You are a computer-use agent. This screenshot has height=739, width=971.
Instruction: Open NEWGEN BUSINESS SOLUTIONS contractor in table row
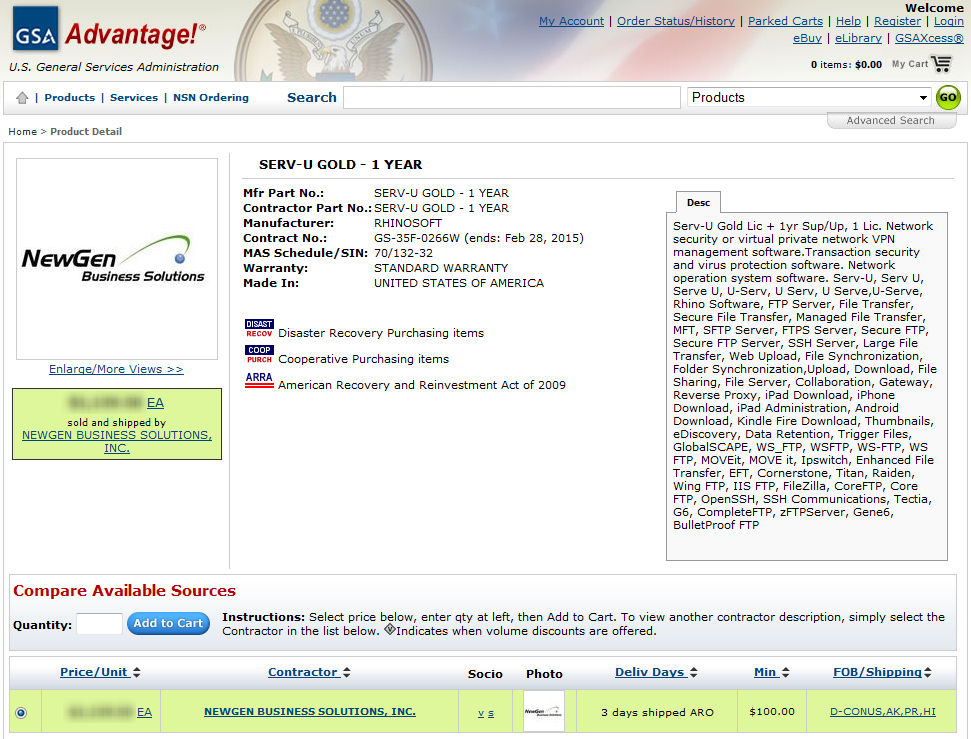tap(310, 712)
